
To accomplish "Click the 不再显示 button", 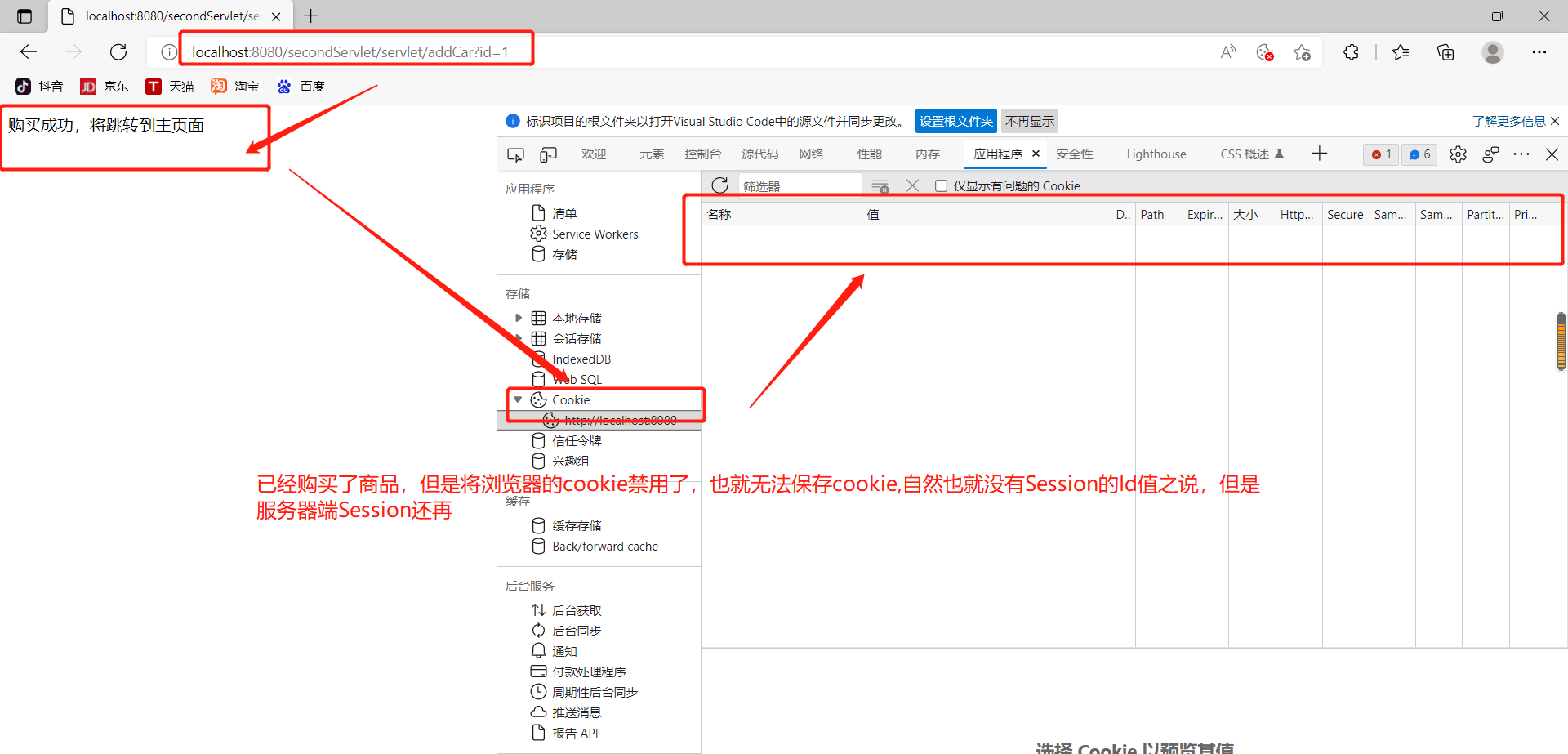I will (1030, 122).
